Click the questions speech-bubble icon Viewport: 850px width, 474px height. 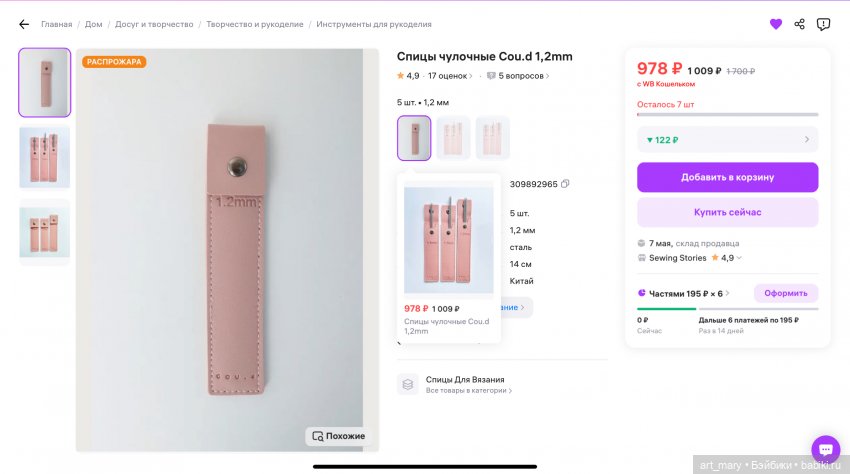click(491, 76)
